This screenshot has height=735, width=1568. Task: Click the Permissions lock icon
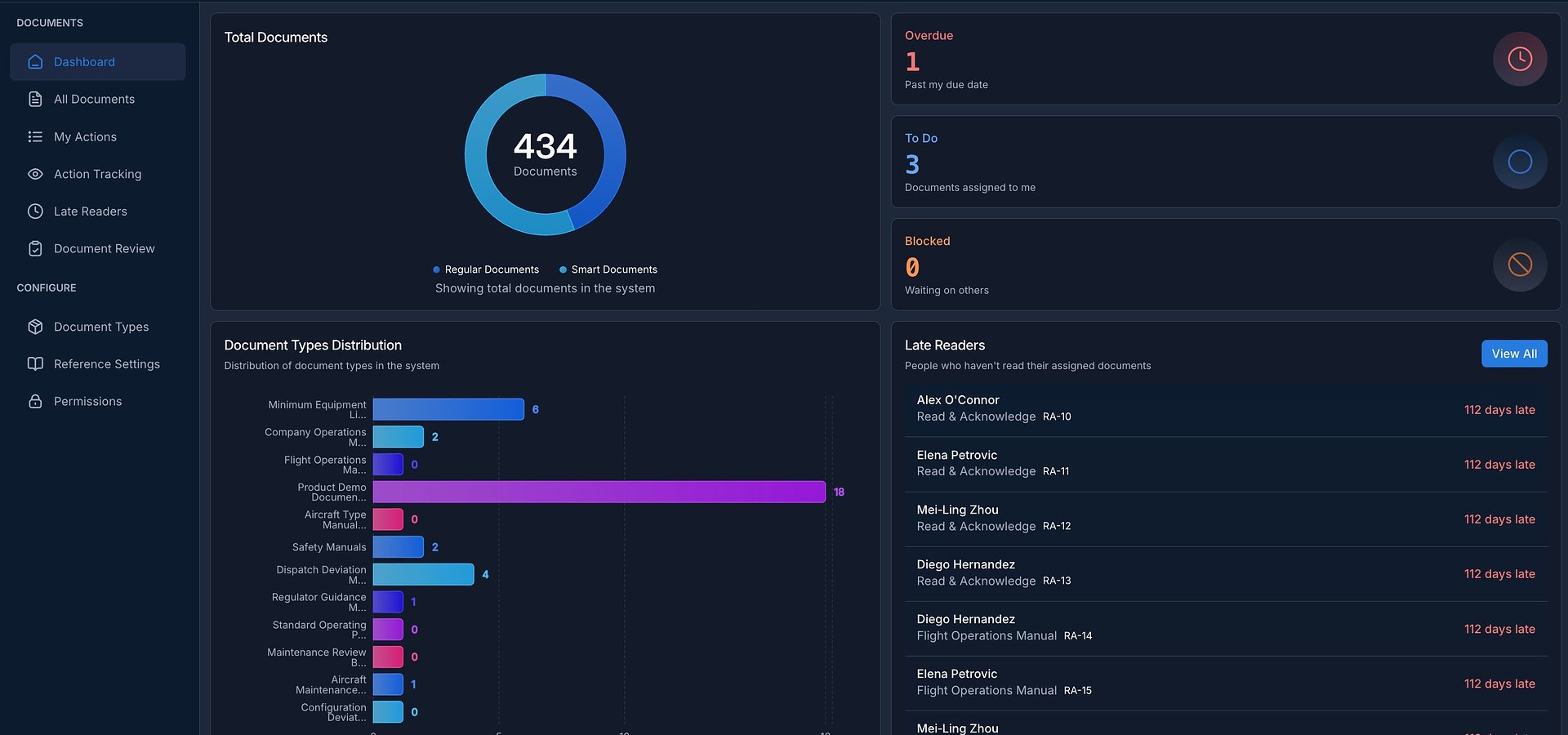pos(34,401)
